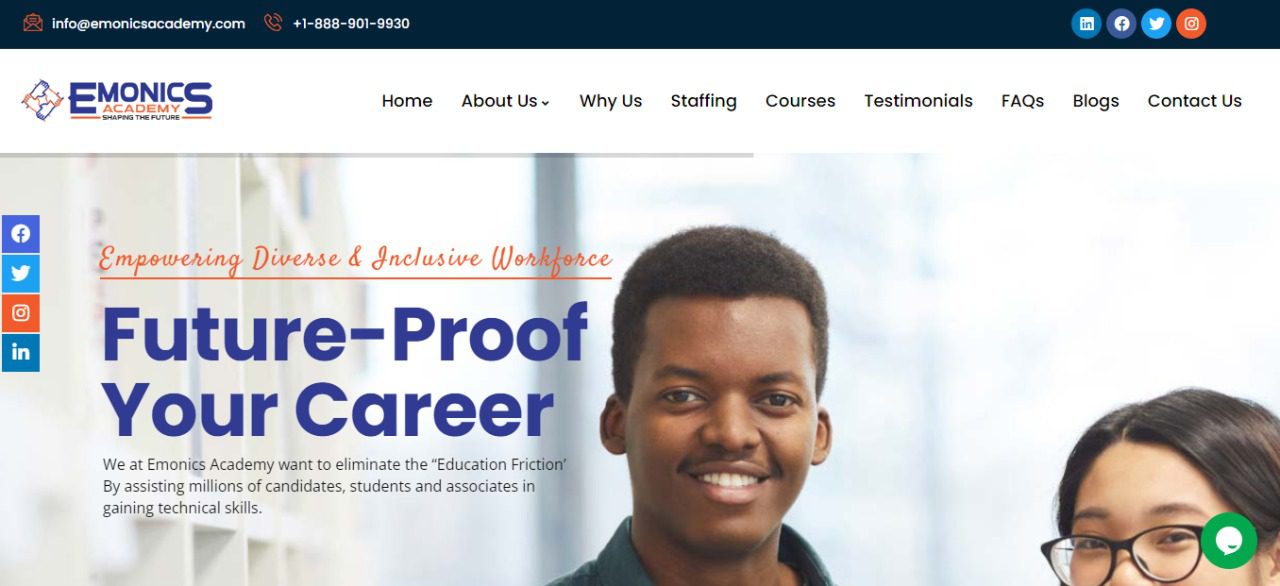The image size is (1280, 586).
Task: Click the Twitter button in left sidebar
Action: pyautogui.click(x=20, y=273)
